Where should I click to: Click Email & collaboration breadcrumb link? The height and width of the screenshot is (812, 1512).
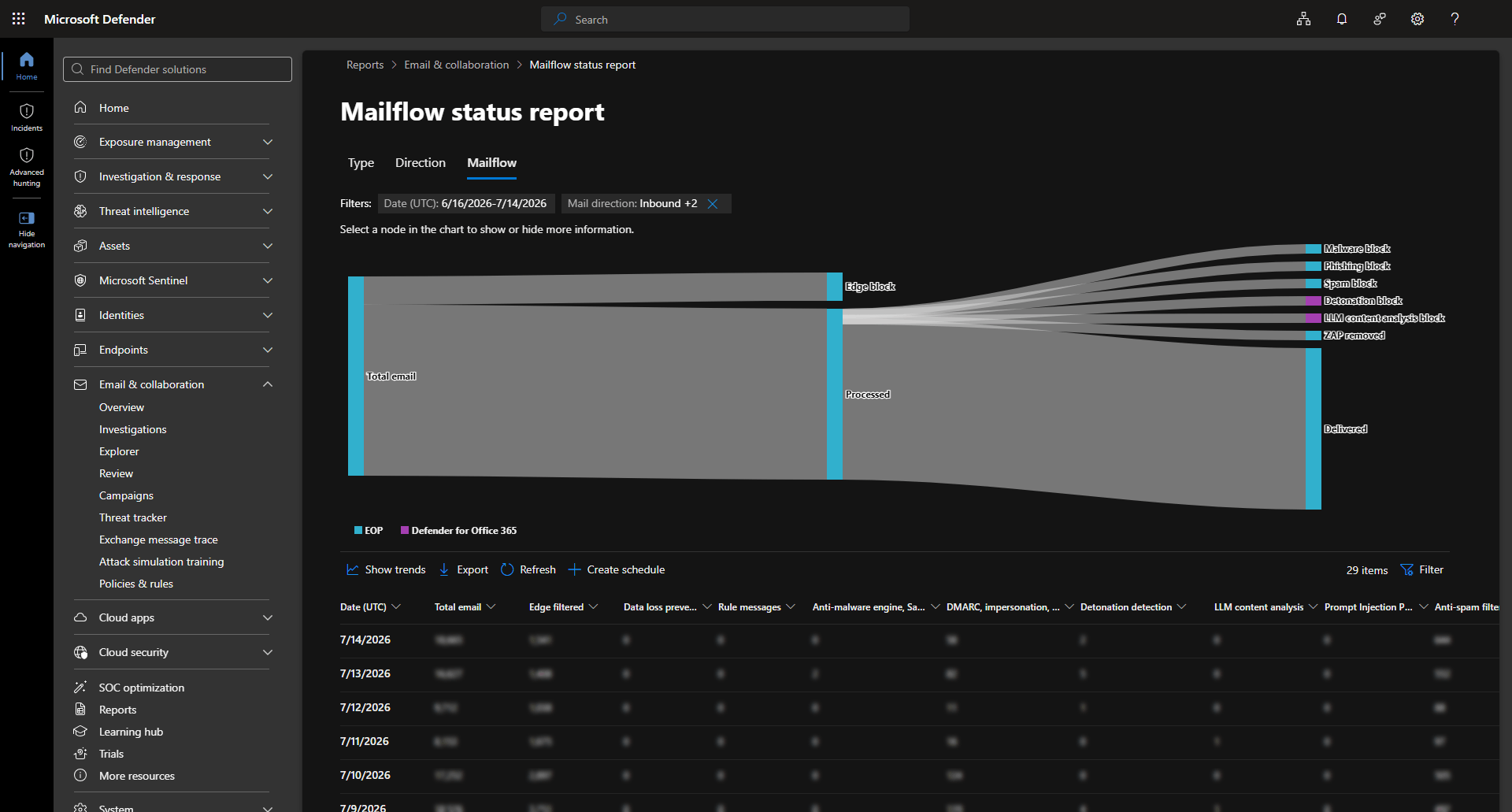tap(457, 65)
